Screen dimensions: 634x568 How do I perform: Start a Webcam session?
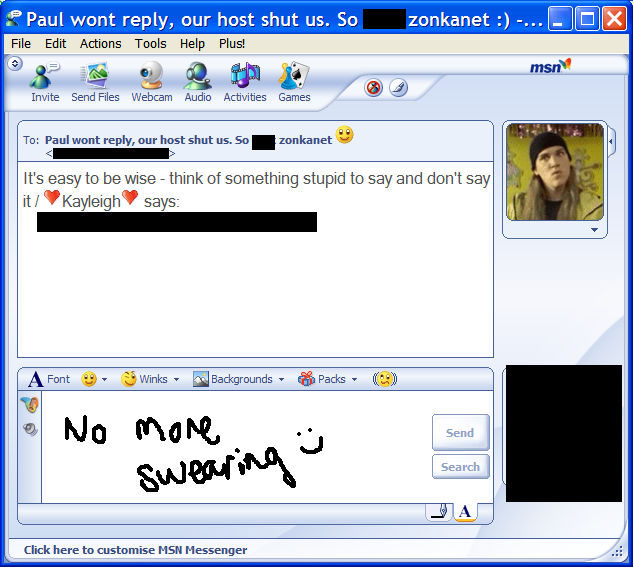(152, 82)
